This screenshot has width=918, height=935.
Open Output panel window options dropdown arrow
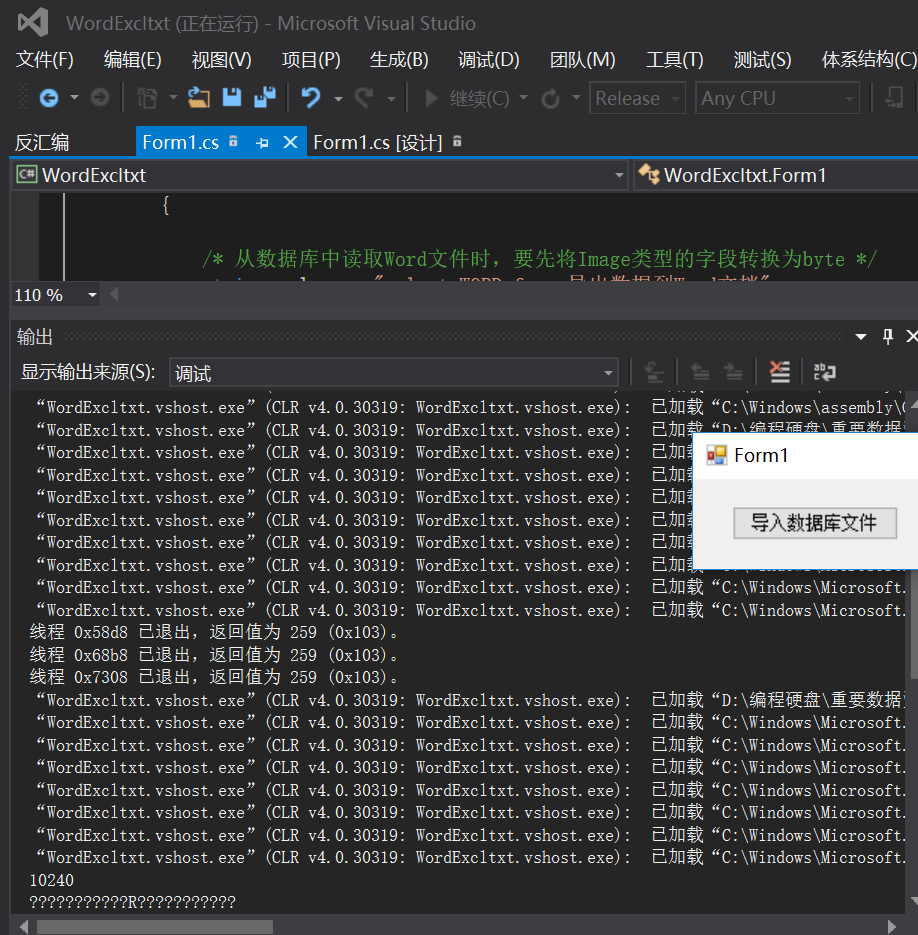pyautogui.click(x=860, y=337)
